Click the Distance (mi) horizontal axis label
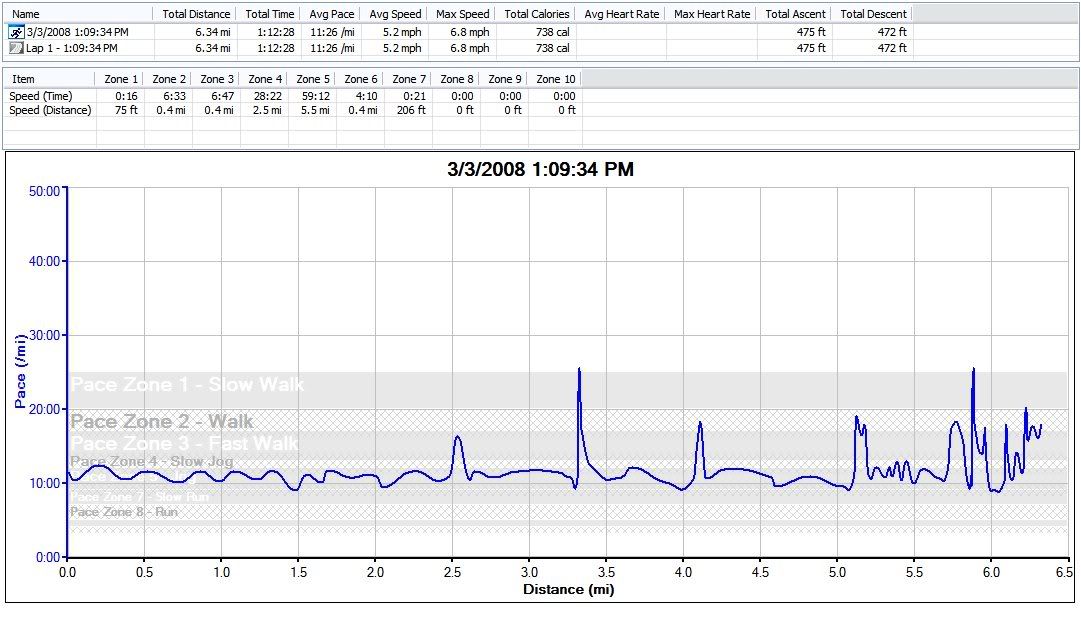 point(568,589)
